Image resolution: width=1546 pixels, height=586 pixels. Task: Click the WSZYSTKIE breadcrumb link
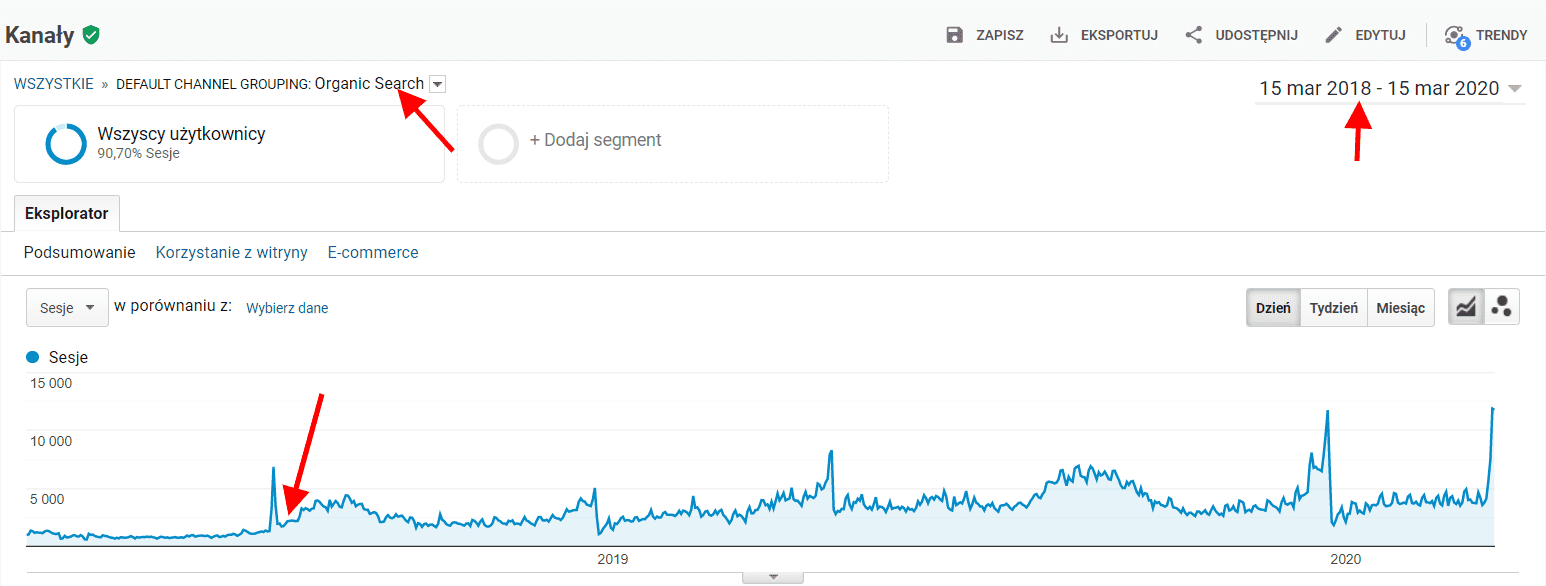[x=54, y=84]
